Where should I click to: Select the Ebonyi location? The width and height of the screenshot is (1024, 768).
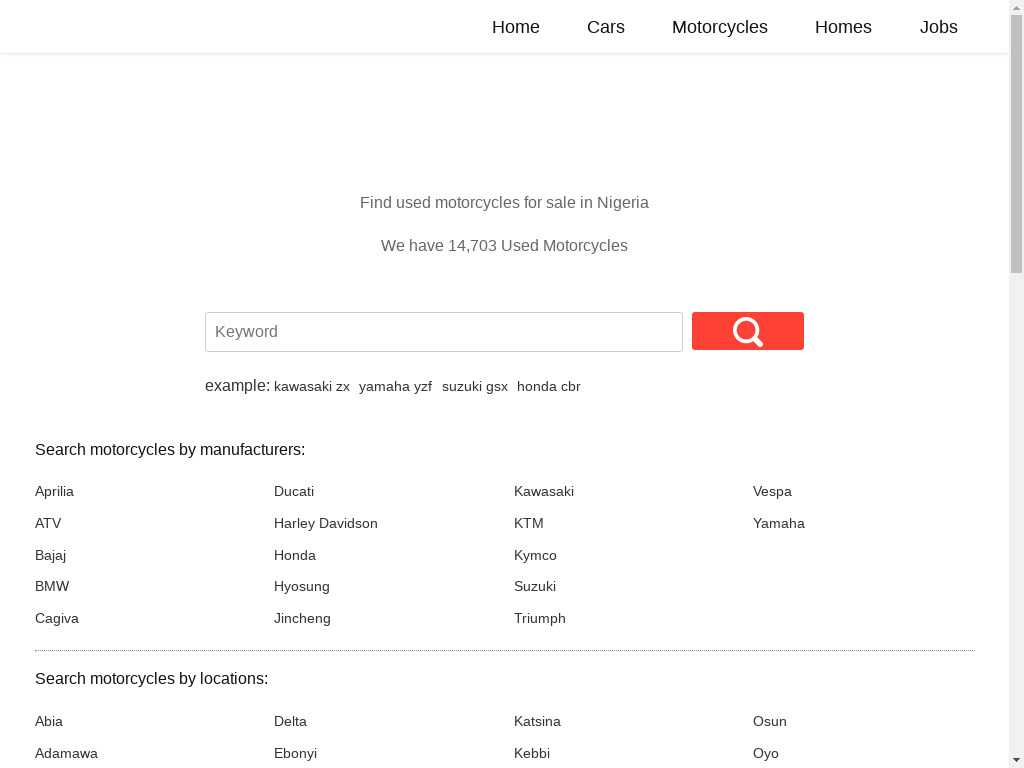pos(295,754)
